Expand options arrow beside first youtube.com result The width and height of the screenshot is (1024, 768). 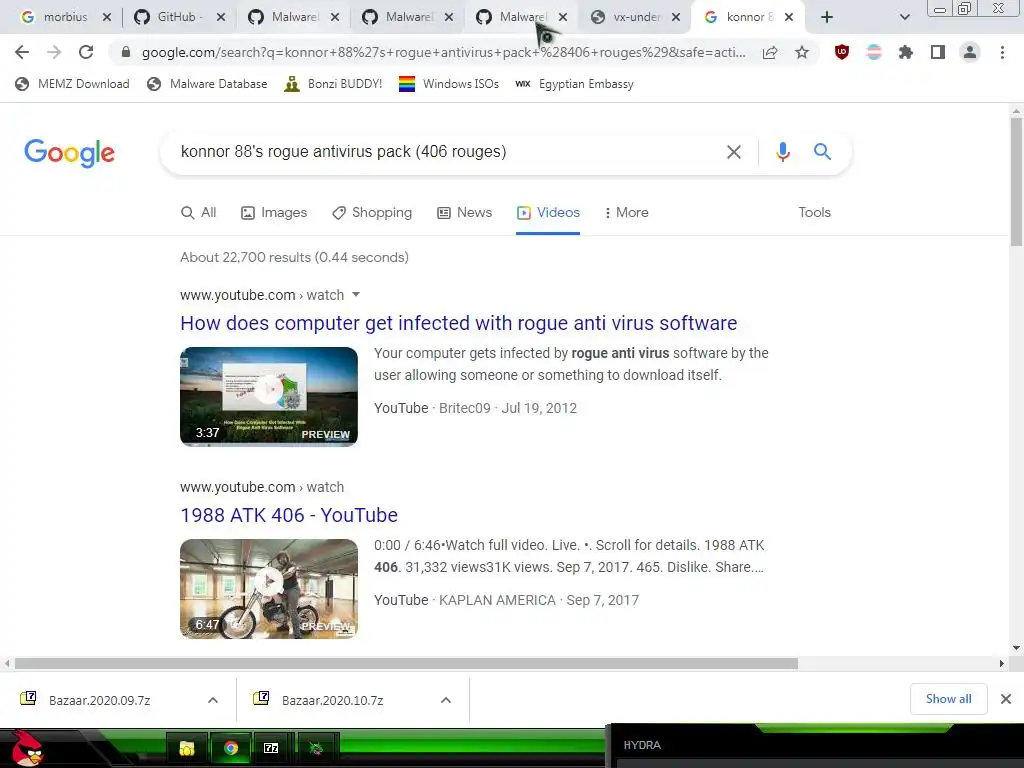(356, 295)
